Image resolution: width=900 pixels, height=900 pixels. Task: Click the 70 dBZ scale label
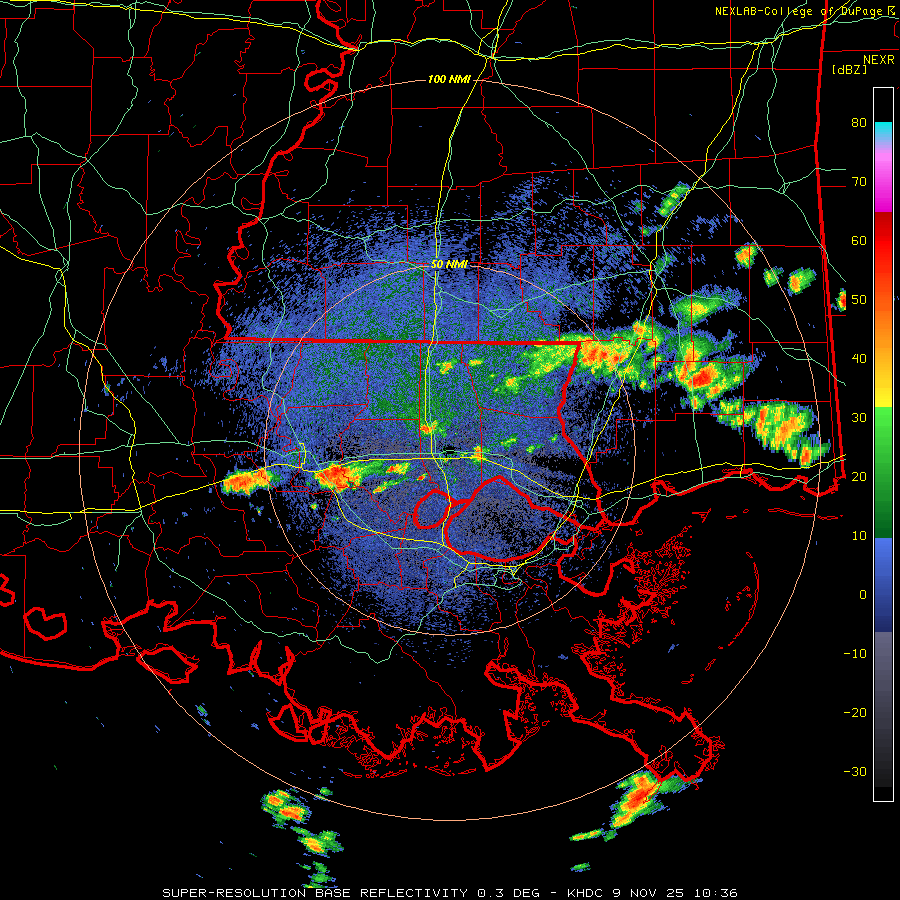859,181
